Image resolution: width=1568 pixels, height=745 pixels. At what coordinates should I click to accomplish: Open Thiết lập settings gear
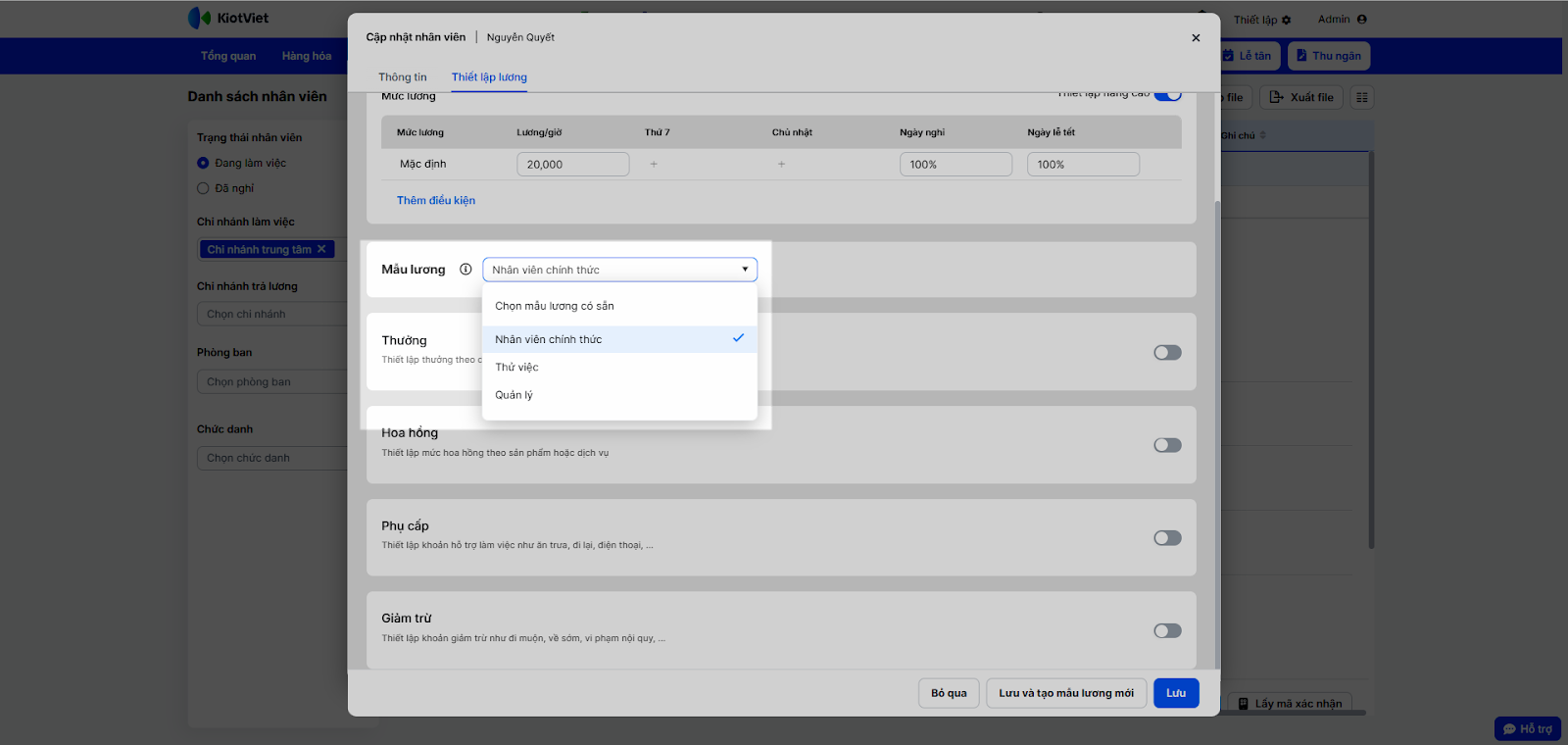(x=1287, y=20)
